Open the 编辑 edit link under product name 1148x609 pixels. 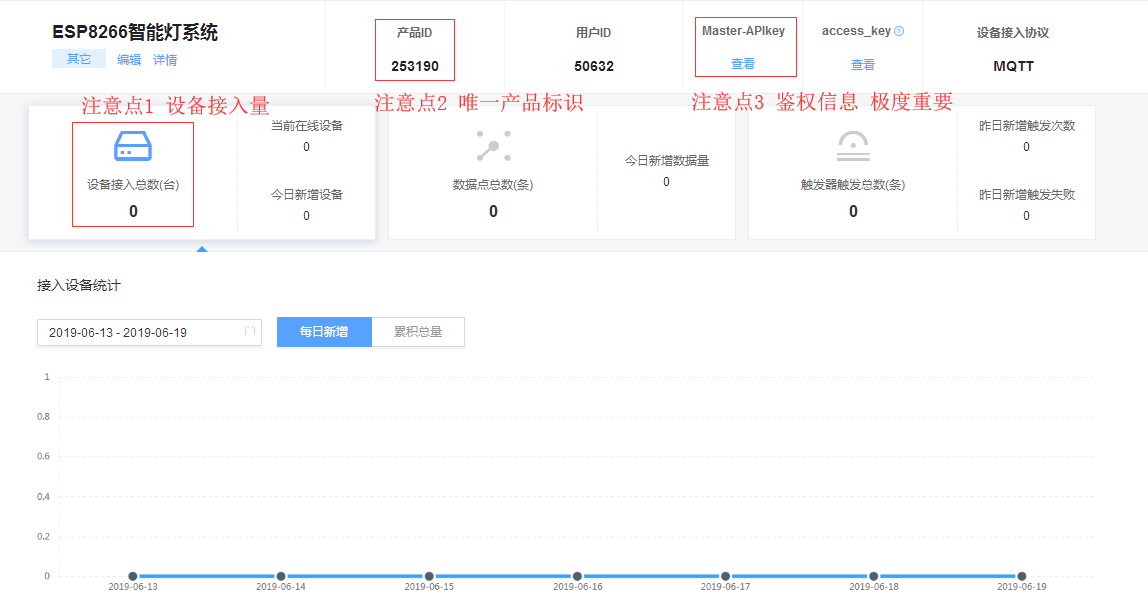pos(129,59)
